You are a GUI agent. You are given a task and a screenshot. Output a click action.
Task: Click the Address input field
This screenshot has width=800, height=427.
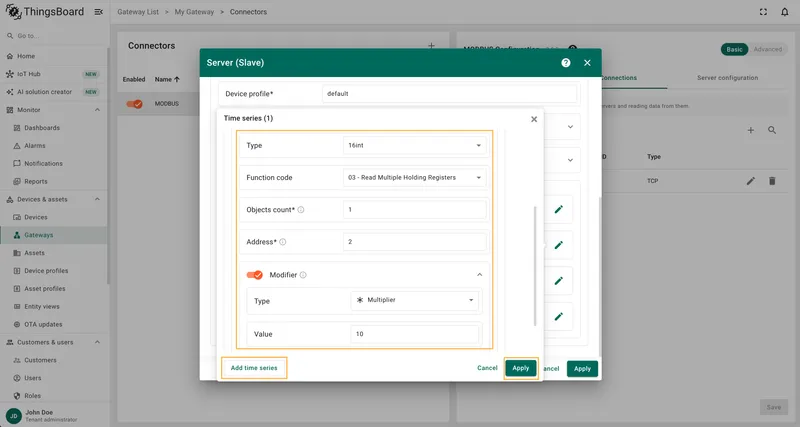414,242
